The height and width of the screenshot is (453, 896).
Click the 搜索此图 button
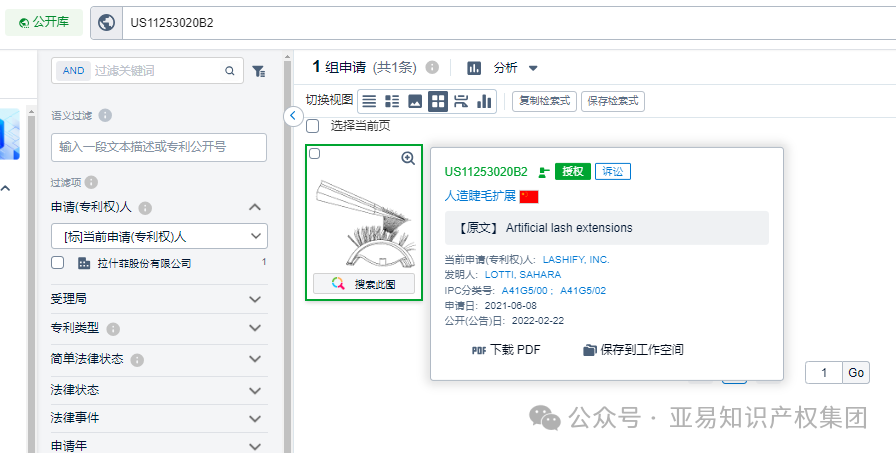pos(364,283)
